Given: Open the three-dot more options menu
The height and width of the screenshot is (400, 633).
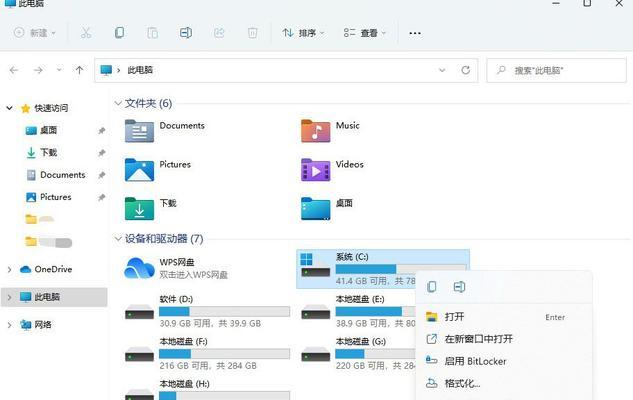Looking at the screenshot, I should (415, 33).
